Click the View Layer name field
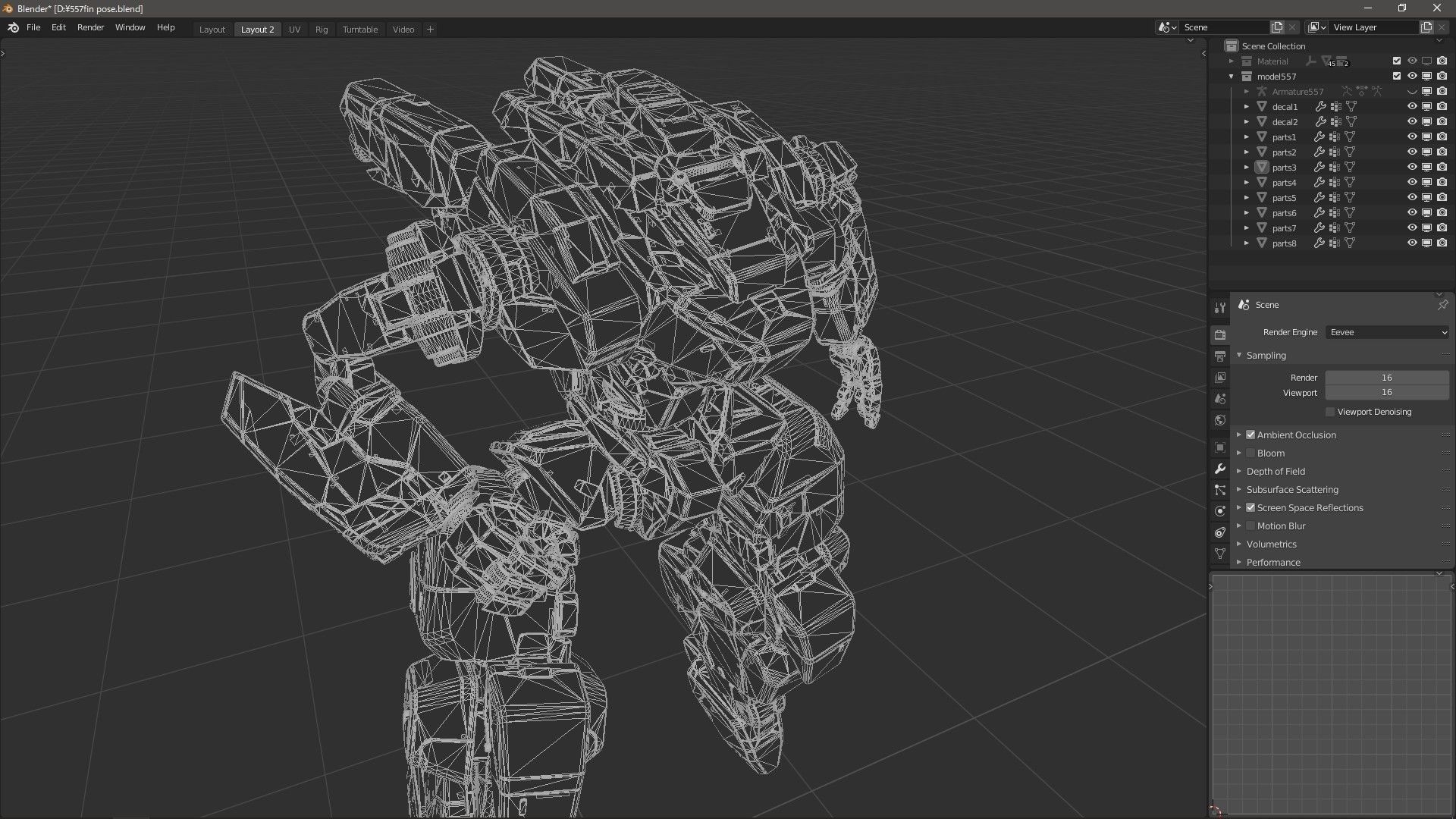Screen dimensions: 1456x819 1374,27
